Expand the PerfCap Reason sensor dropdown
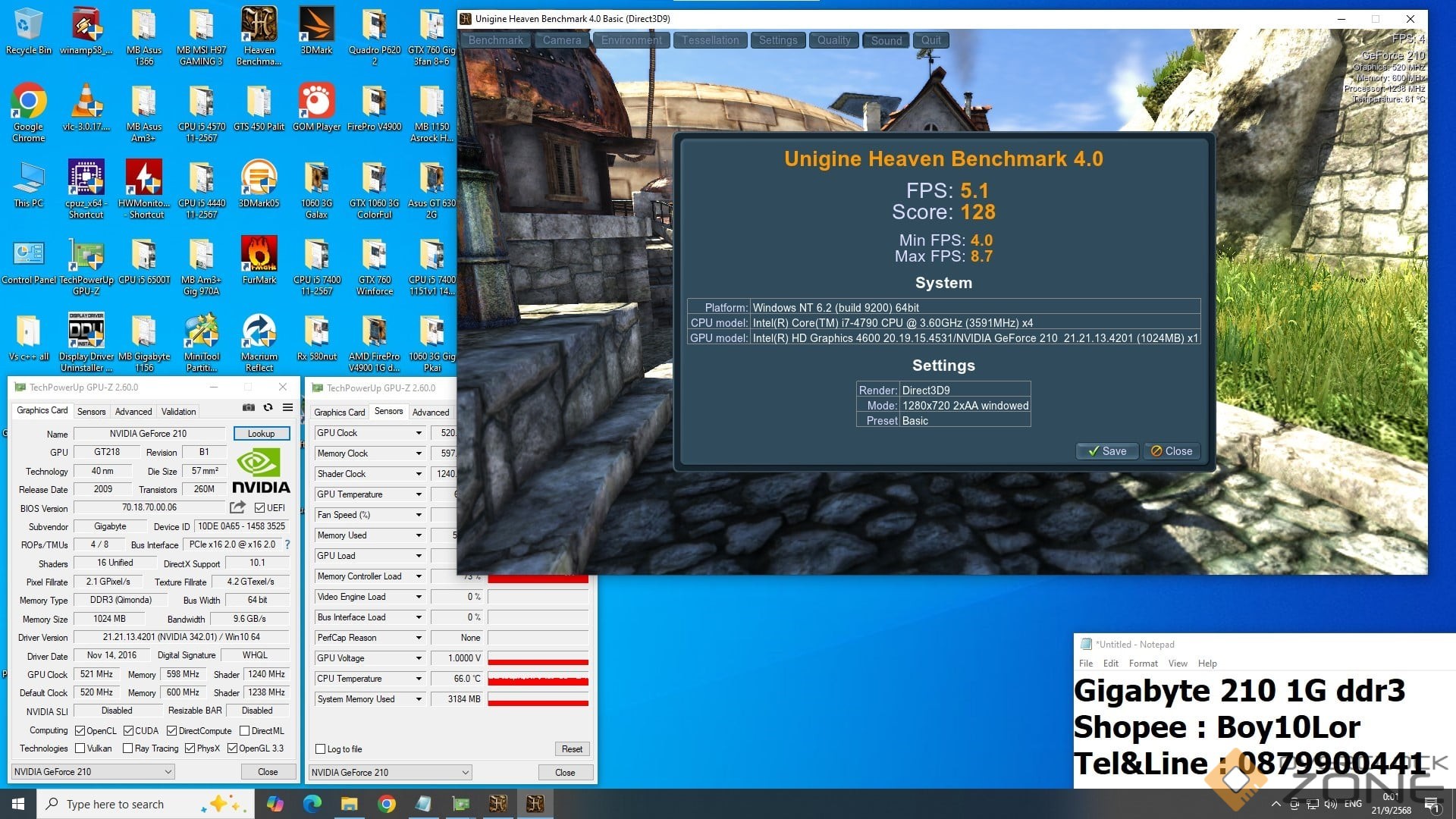This screenshot has width=1456, height=819. (419, 638)
